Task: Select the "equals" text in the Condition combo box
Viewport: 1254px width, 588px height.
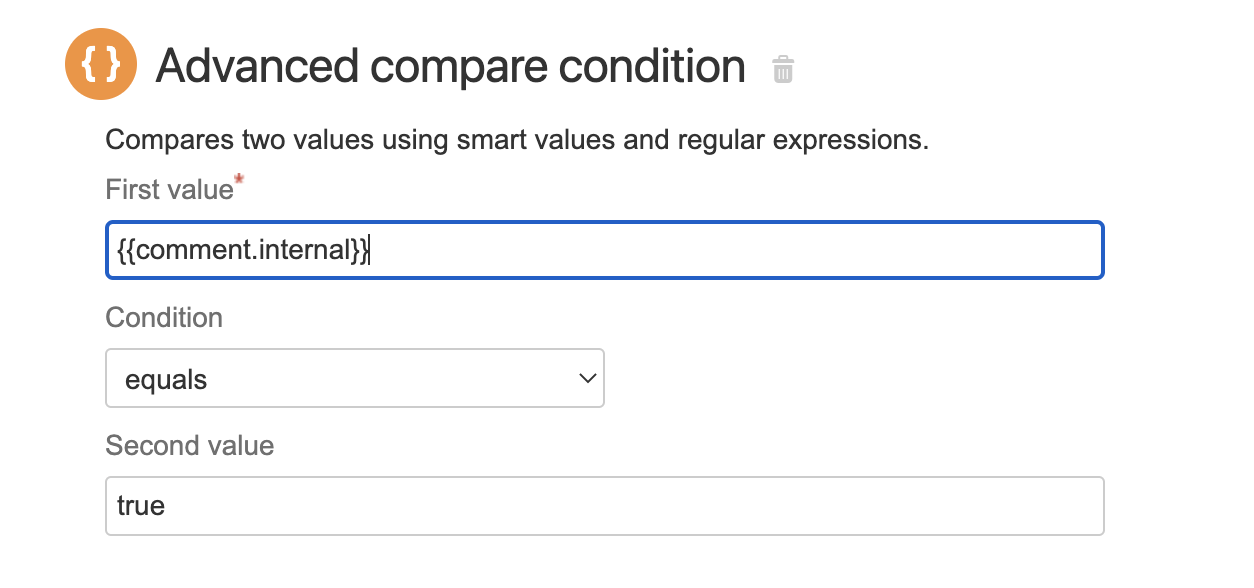Action: [166, 380]
